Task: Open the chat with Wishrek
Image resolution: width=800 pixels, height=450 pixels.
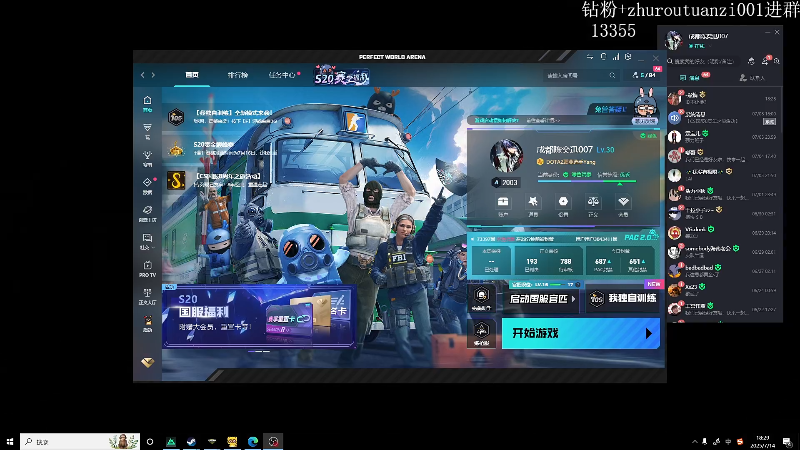Action: tap(722, 233)
